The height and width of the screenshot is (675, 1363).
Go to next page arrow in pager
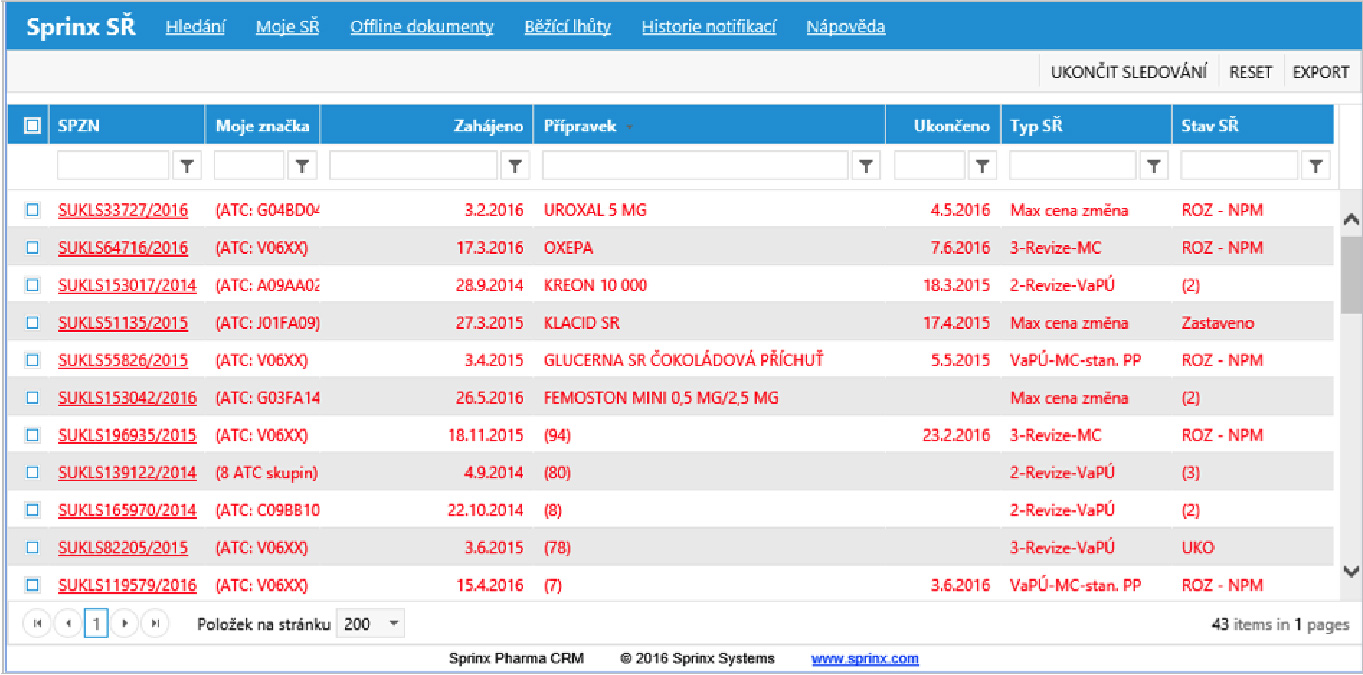coord(125,624)
